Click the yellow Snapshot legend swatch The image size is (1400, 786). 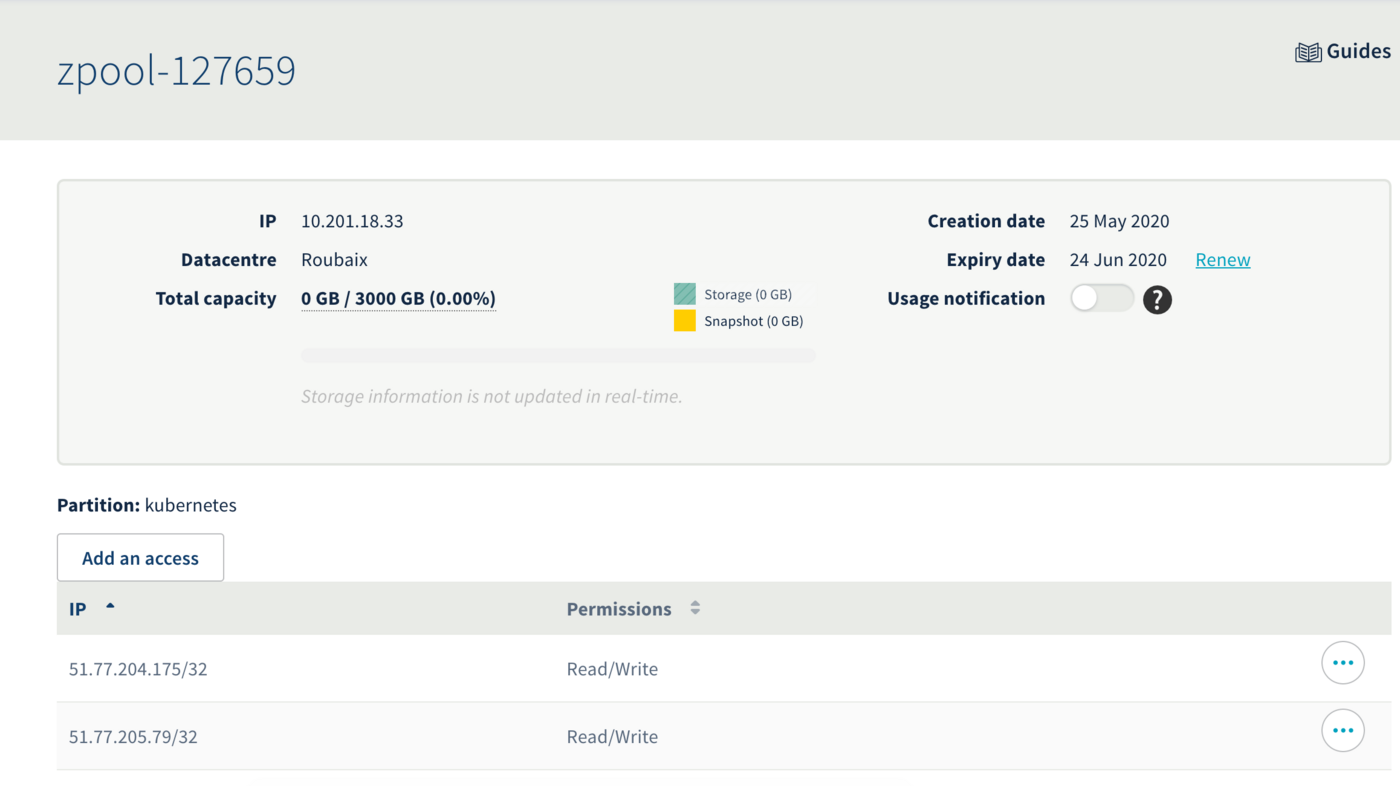(x=684, y=321)
